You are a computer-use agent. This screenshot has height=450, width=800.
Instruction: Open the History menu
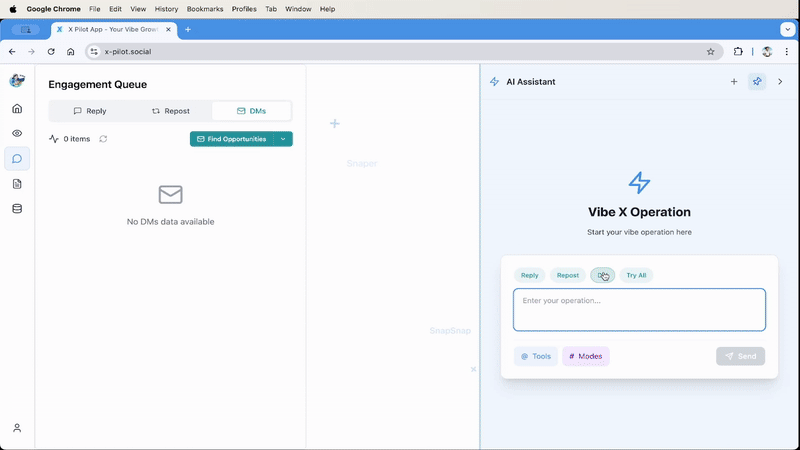(x=166, y=9)
